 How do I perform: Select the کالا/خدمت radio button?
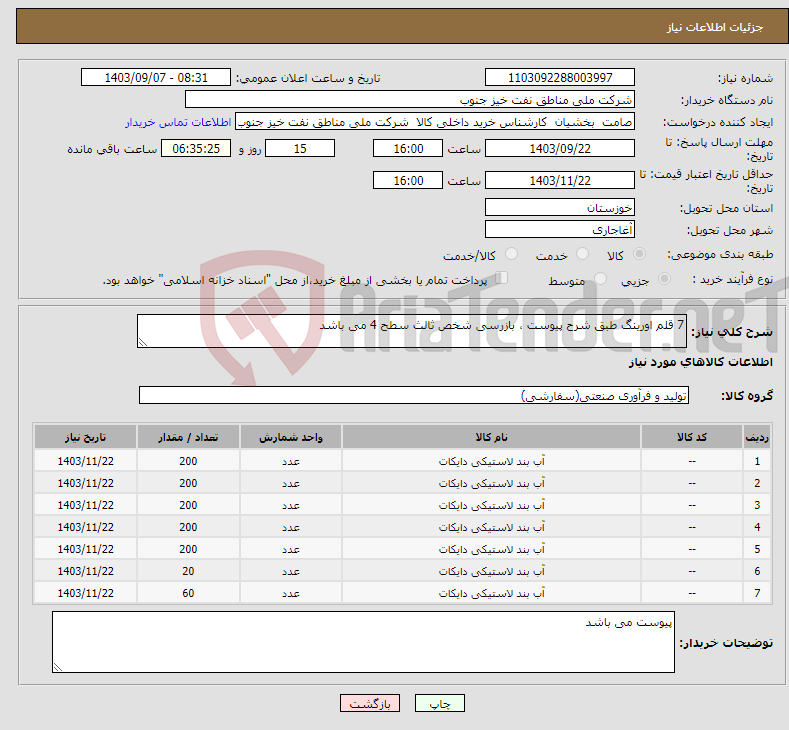[x=511, y=254]
